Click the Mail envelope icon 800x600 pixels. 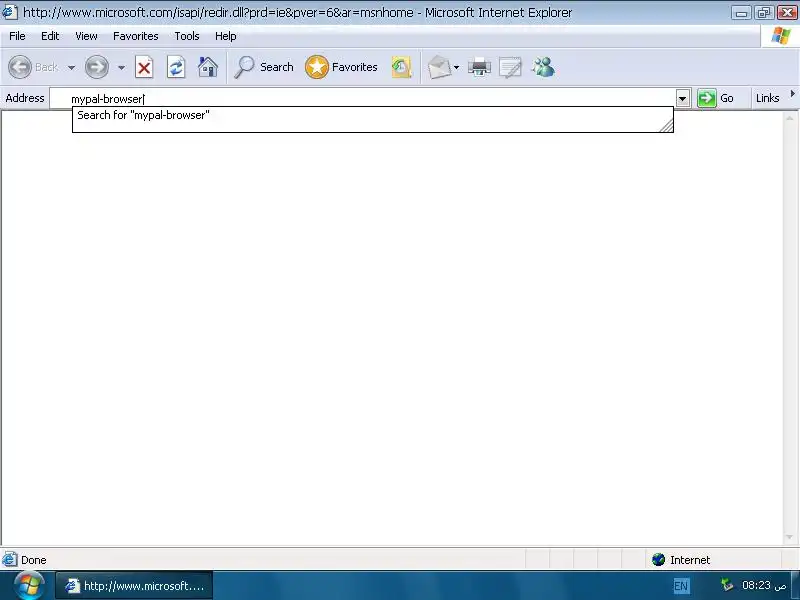pos(439,67)
